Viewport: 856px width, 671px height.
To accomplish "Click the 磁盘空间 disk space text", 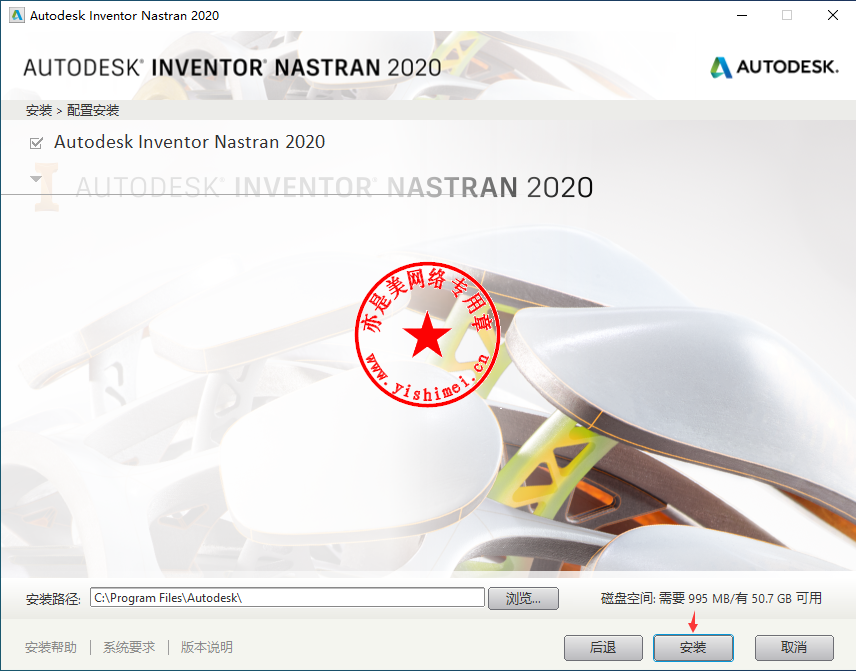I will (711, 598).
